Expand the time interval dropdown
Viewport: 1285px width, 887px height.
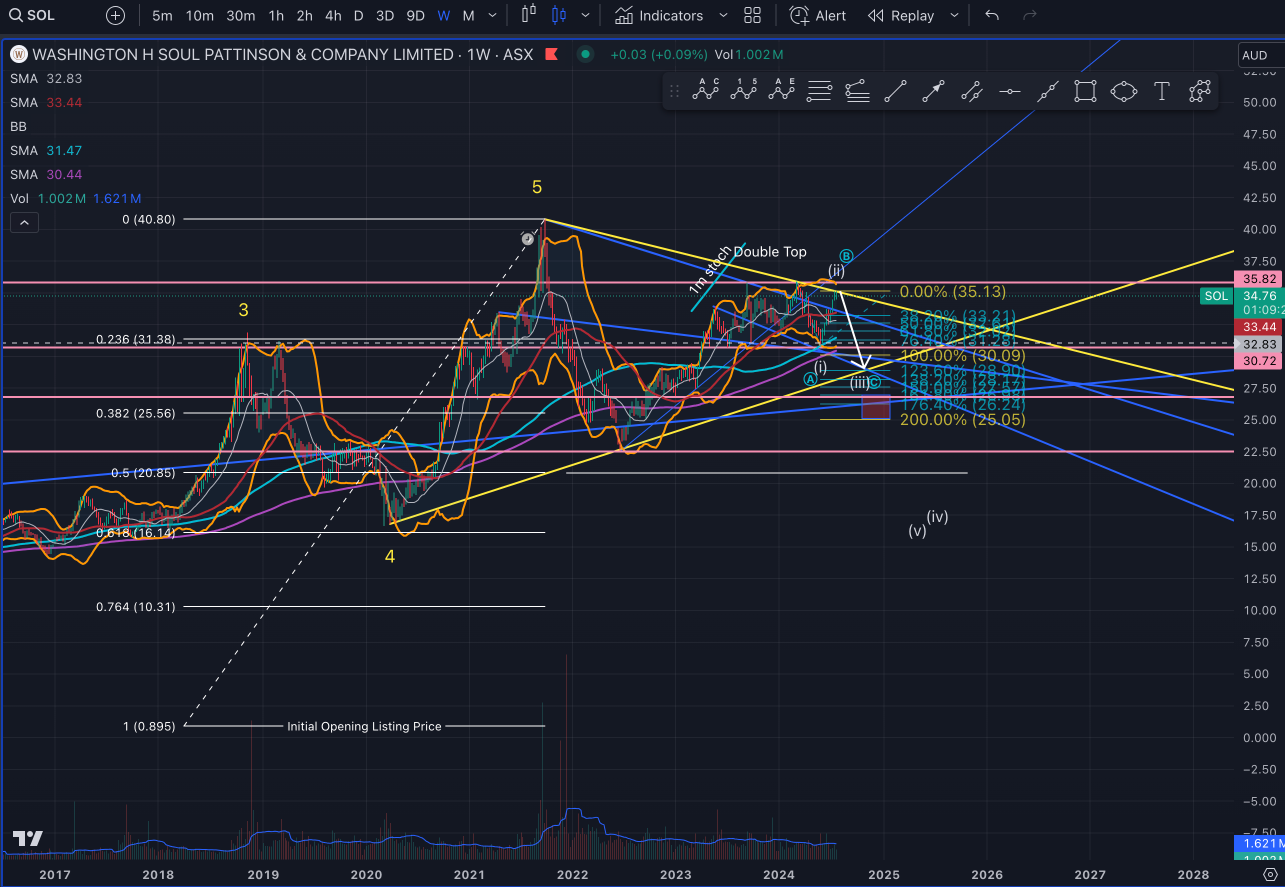[x=491, y=16]
